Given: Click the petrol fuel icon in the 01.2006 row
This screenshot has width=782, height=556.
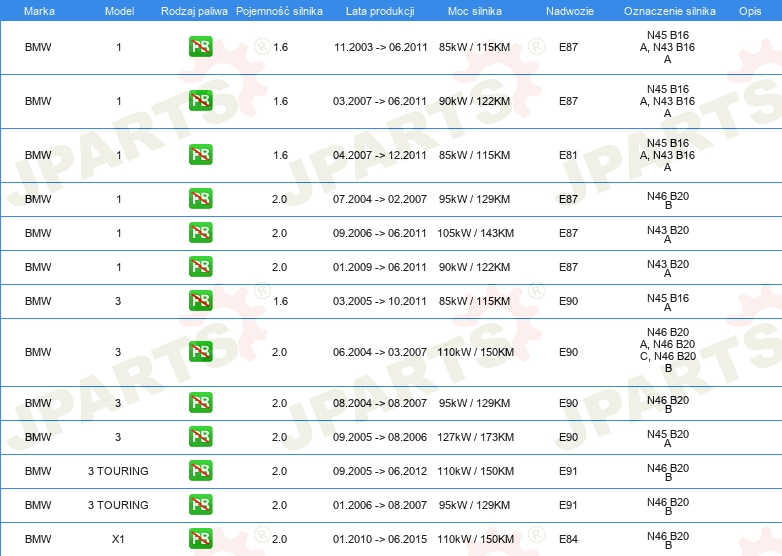Looking at the screenshot, I should pos(200,504).
